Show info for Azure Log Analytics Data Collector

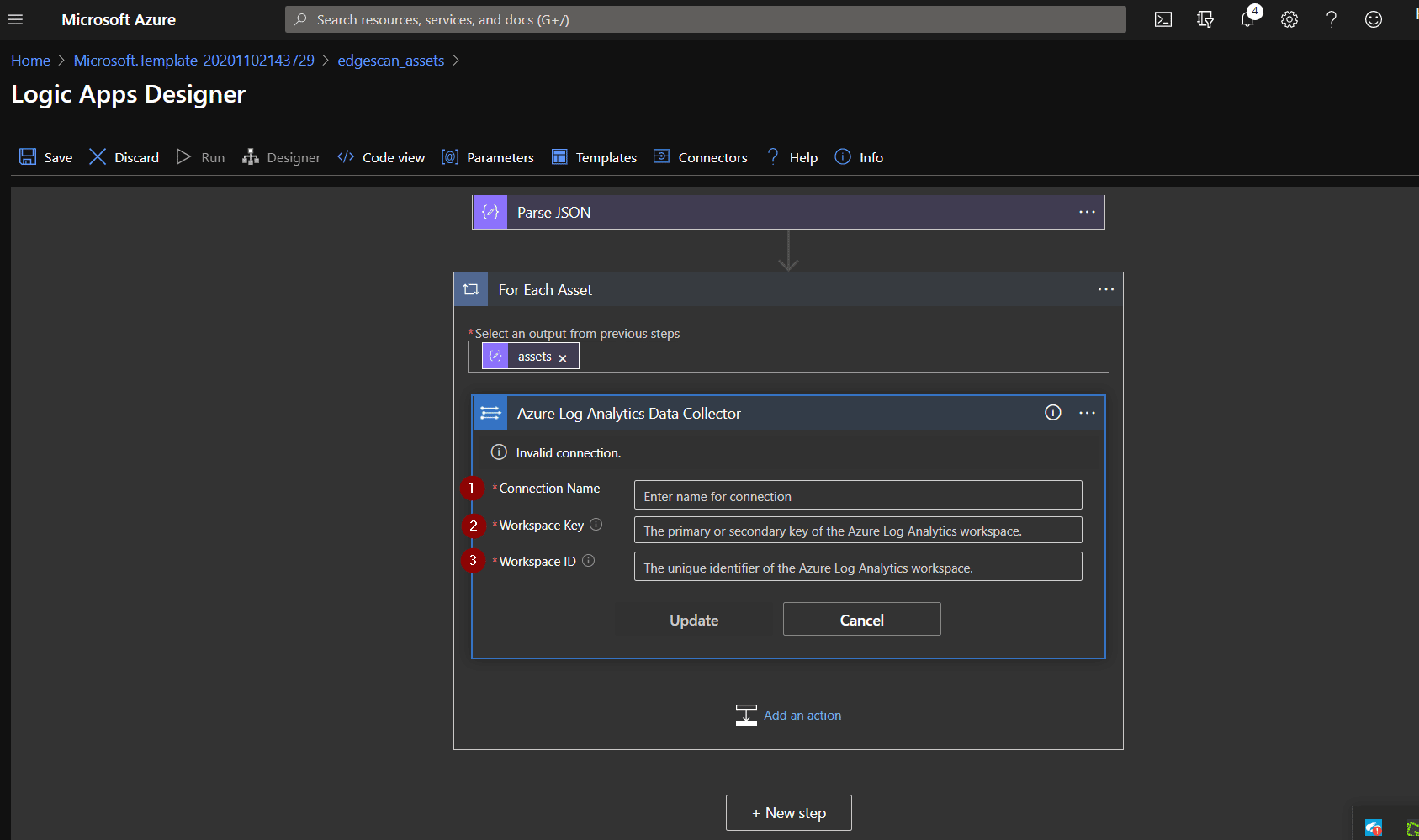click(1052, 412)
